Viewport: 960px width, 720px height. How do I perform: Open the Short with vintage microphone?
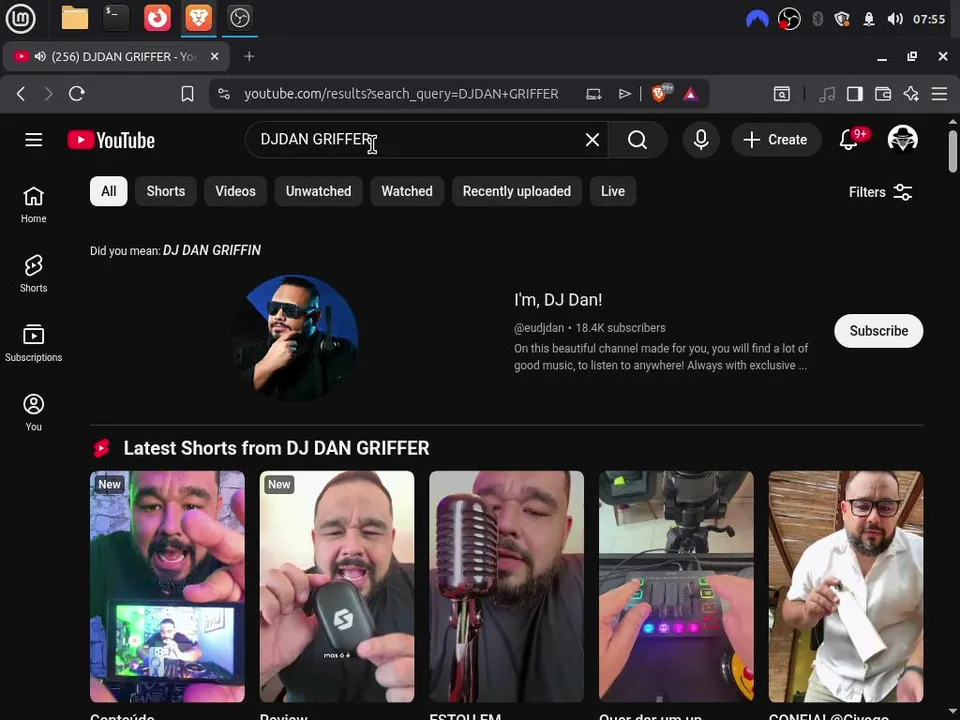point(506,586)
